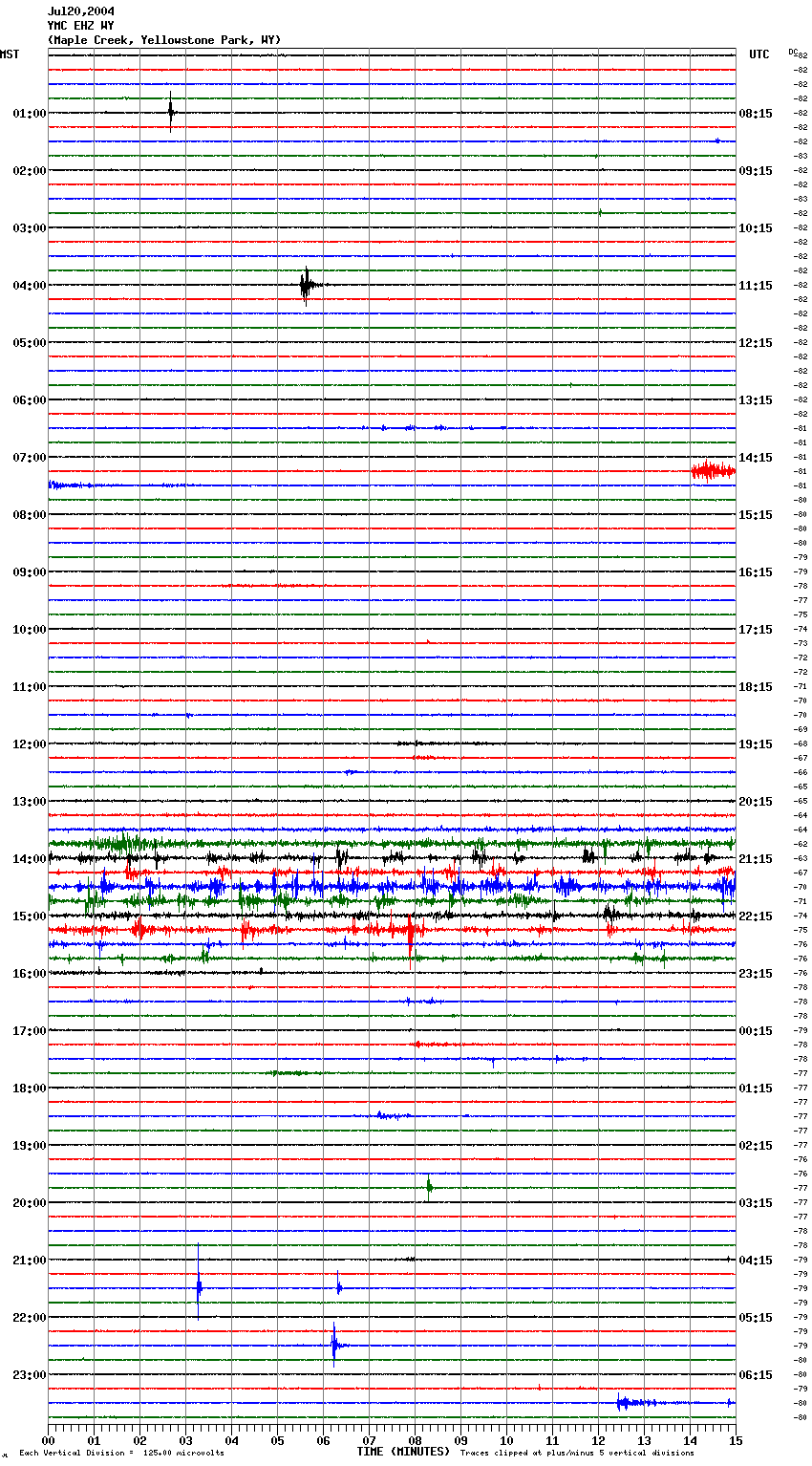
Task: Click the blue event on the 22:30 trace
Action: pyautogui.click(x=334, y=1346)
